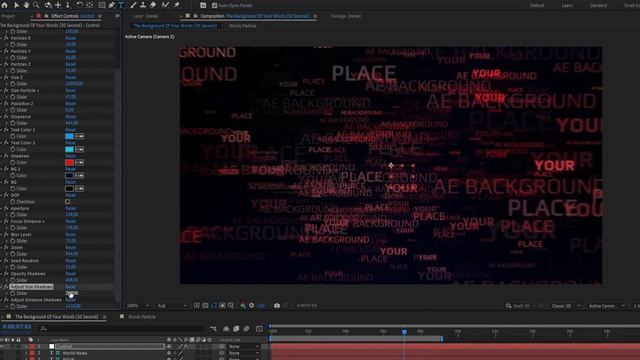Select the Rectangle shape tool

tap(102, 5)
